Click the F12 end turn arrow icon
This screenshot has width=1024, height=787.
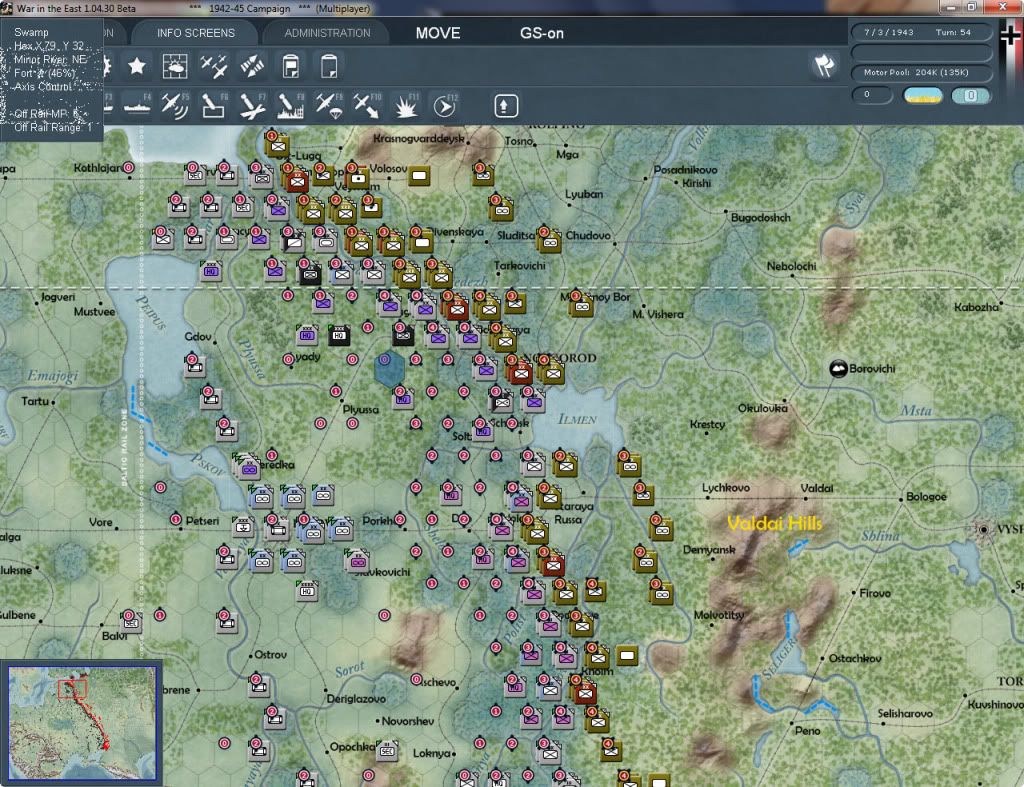coord(445,105)
